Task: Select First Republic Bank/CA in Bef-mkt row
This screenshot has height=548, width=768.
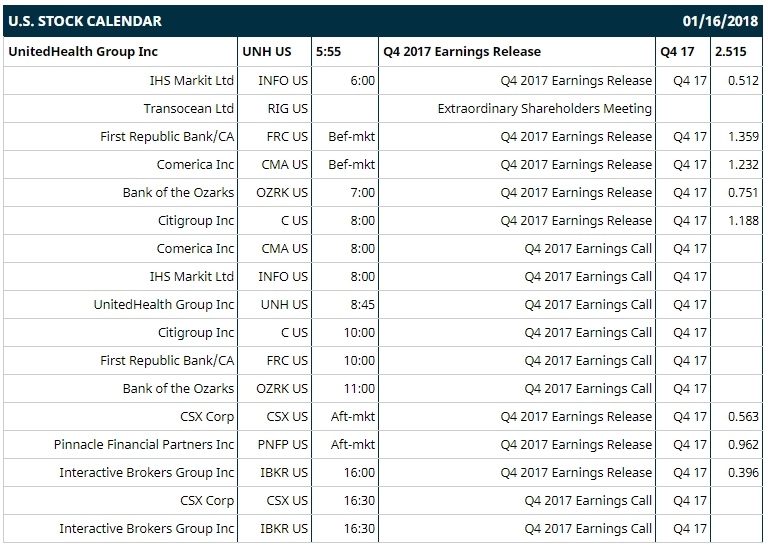Action: pos(167,136)
